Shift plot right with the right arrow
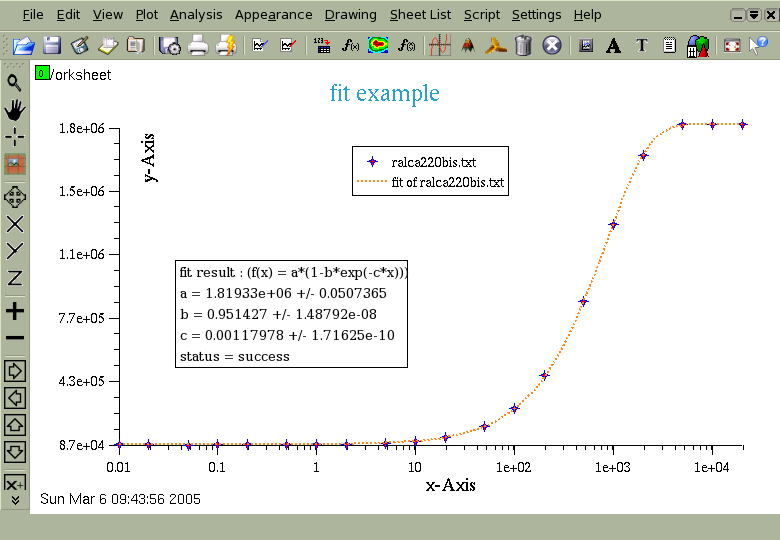 pyautogui.click(x=14, y=371)
